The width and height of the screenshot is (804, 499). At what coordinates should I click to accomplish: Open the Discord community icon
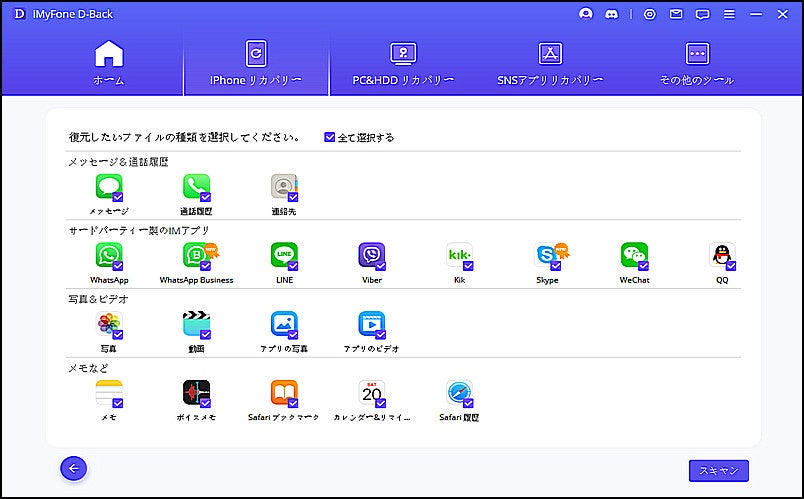611,14
